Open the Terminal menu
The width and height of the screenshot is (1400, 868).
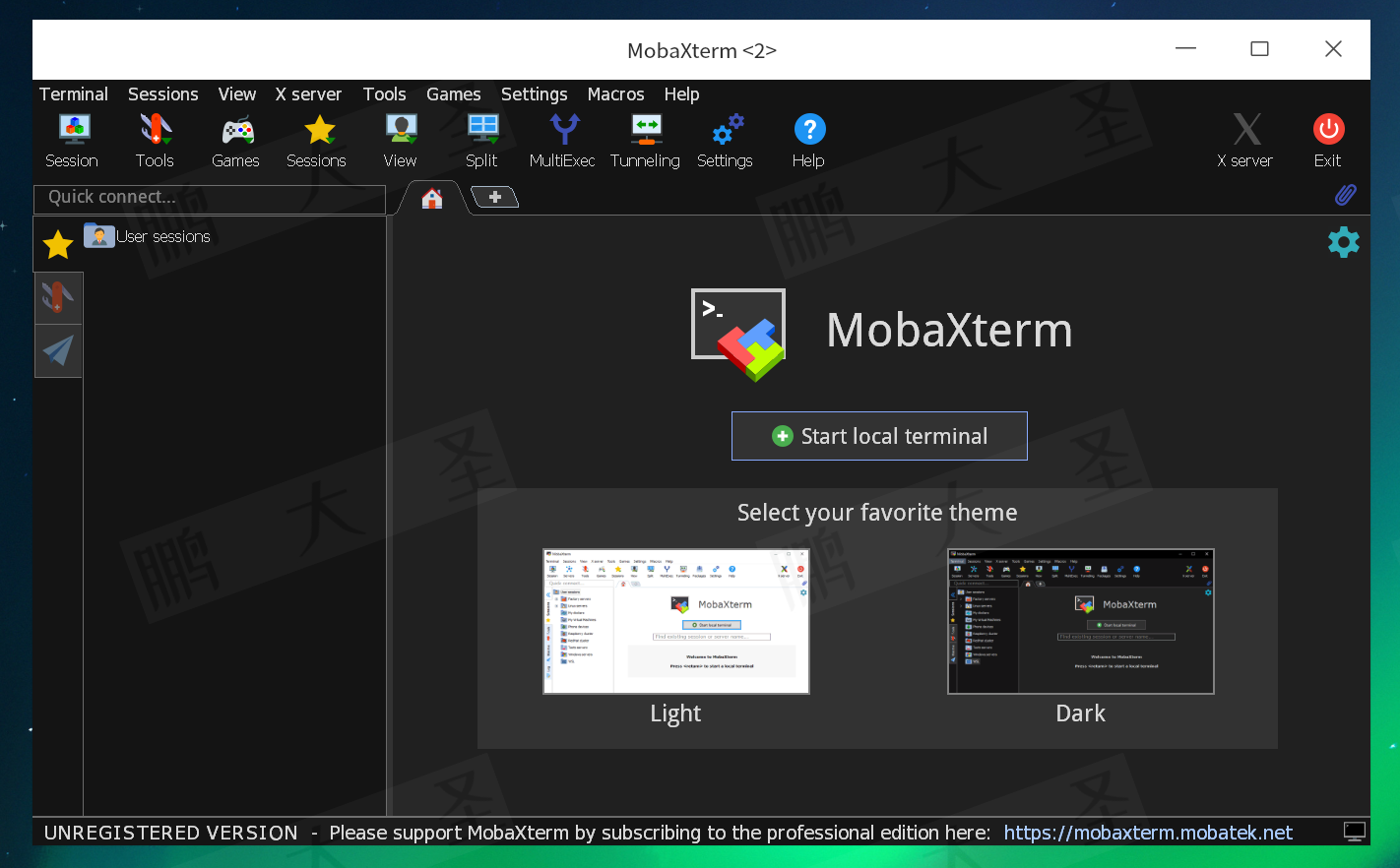pyautogui.click(x=74, y=94)
